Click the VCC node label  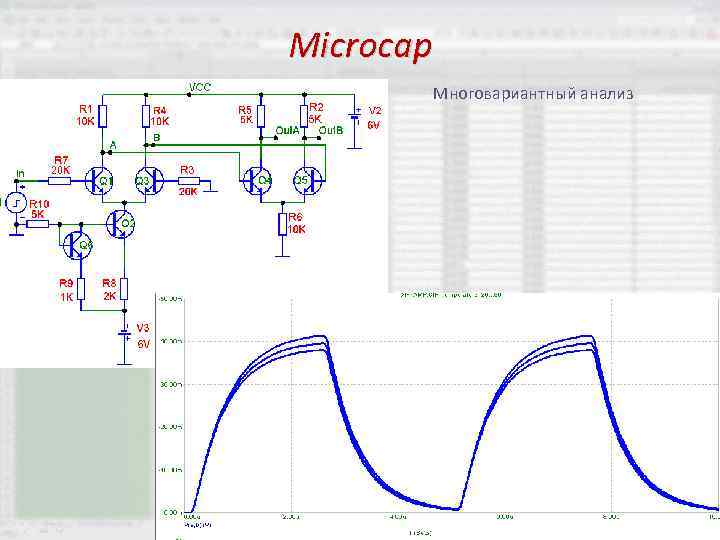(x=200, y=87)
